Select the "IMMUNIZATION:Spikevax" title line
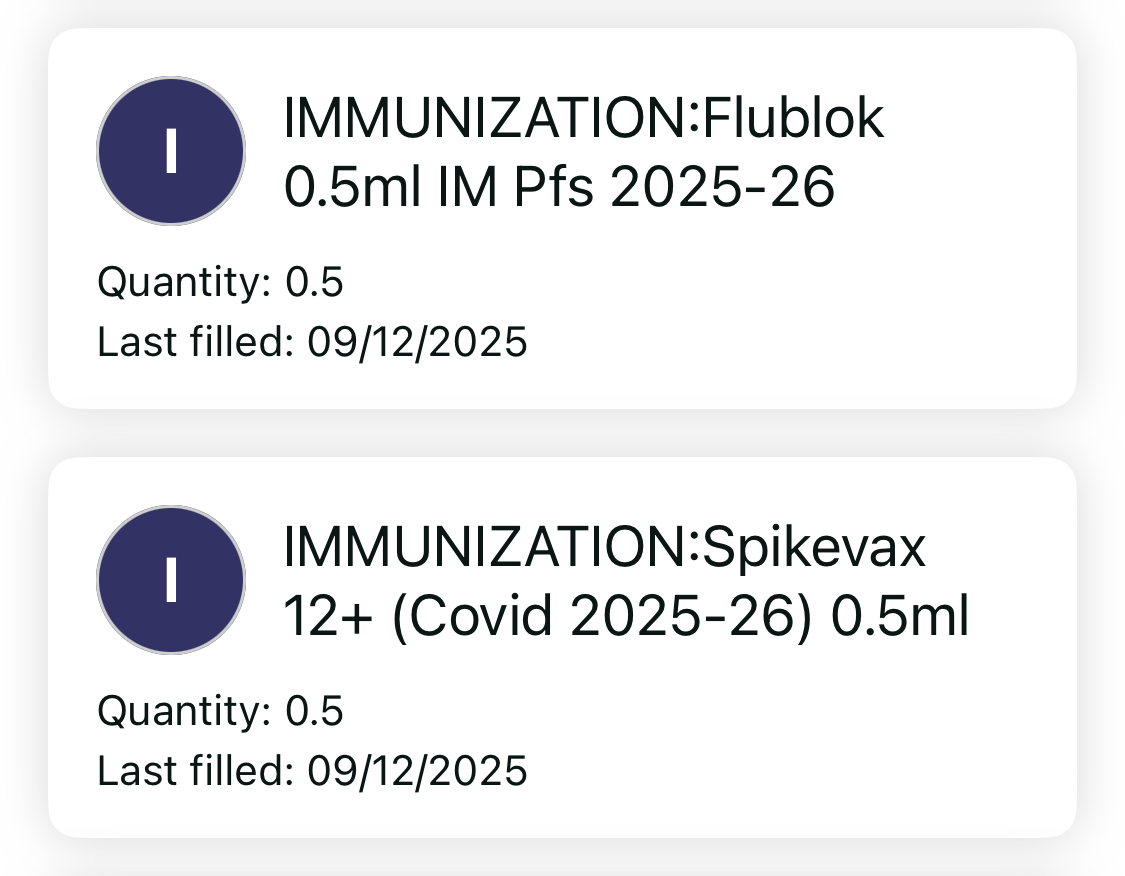This screenshot has width=1125, height=876. point(605,549)
